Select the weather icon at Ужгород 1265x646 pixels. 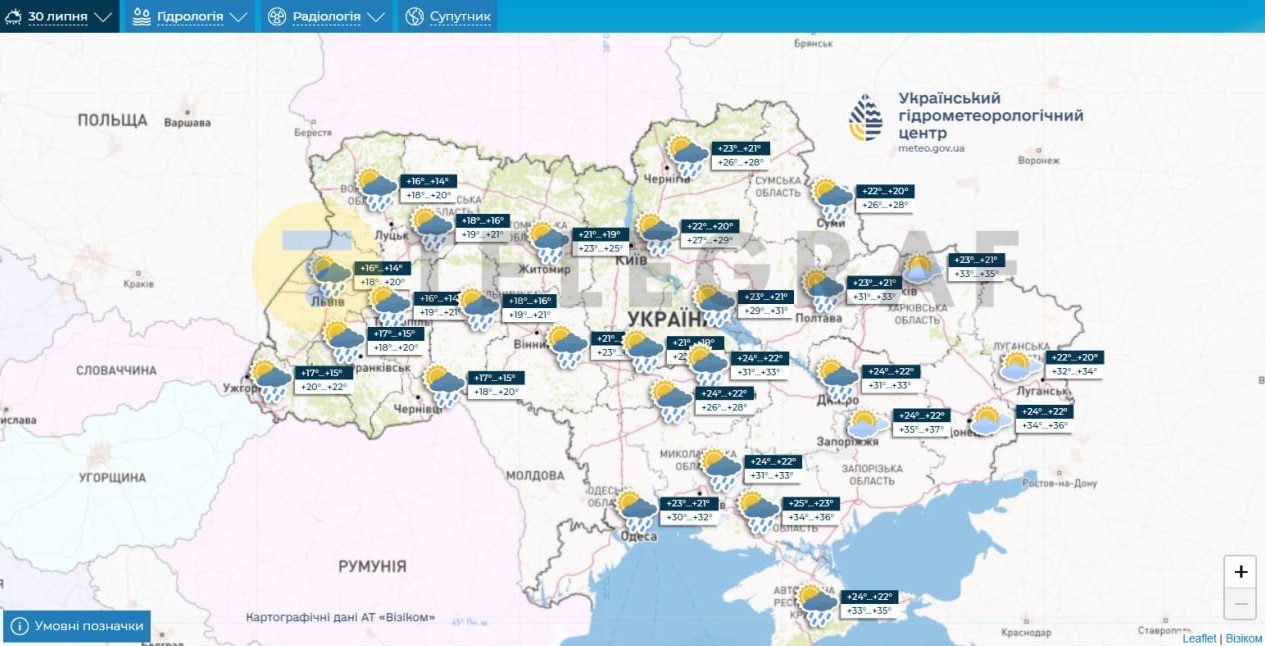click(x=270, y=381)
